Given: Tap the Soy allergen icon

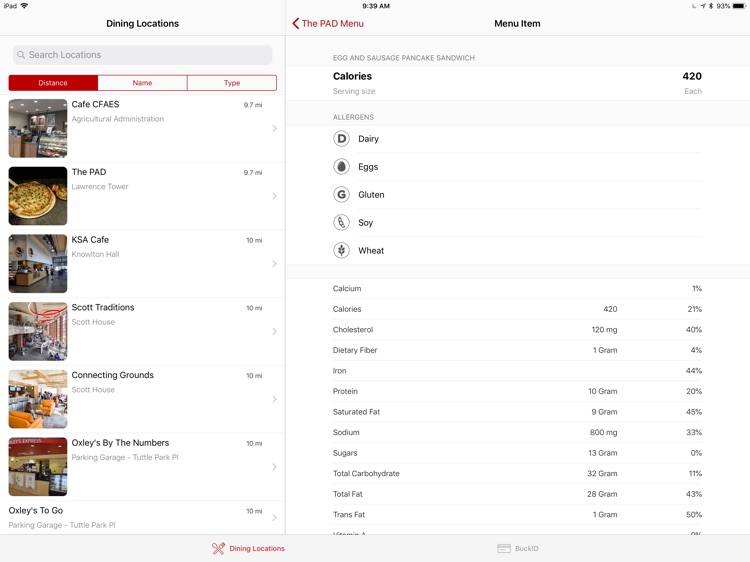Looking at the screenshot, I should pos(341,222).
